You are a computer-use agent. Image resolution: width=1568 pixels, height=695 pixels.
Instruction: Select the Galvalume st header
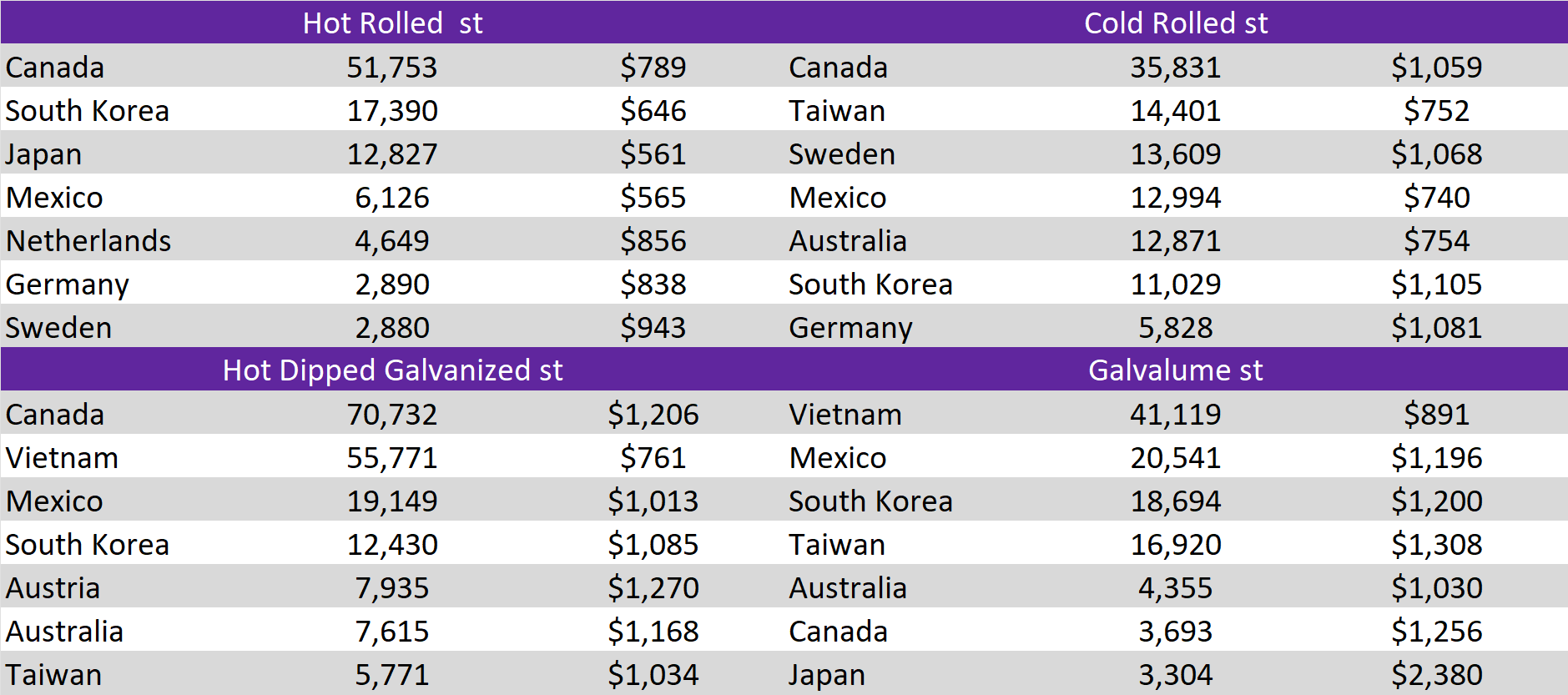1175,370
